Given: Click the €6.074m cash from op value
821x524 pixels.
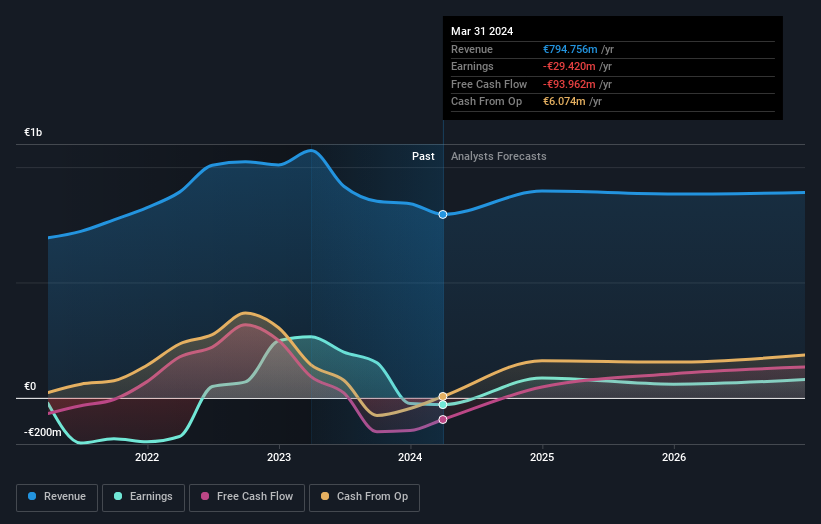Looking at the screenshot, I should (x=564, y=102).
